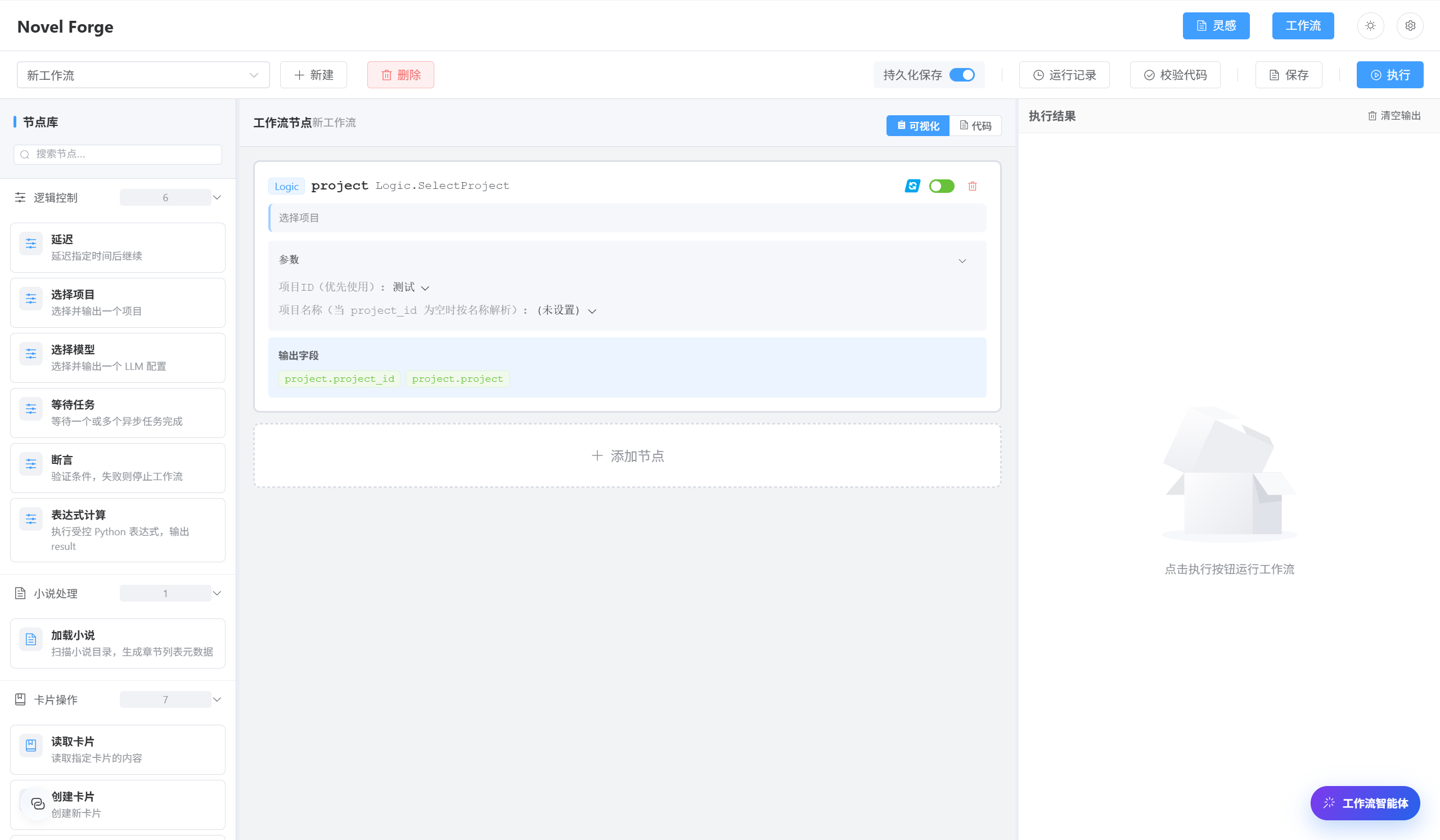Viewport: 1440px width, 840px height.
Task: Click the 读取卡片 card icon
Action: [31, 746]
